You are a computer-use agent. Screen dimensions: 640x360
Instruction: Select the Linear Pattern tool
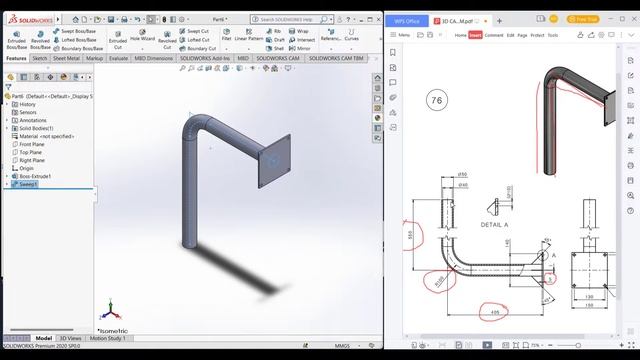[x=249, y=35]
